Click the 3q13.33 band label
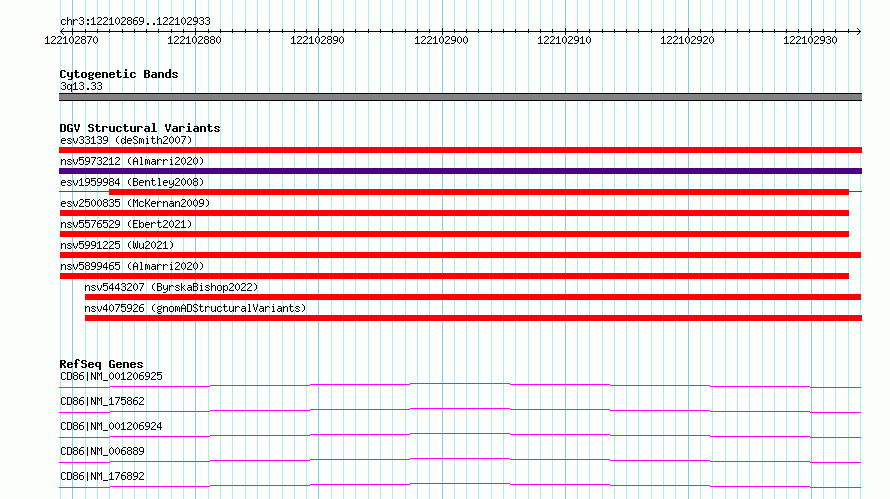The height and width of the screenshot is (499, 890). 81,86
